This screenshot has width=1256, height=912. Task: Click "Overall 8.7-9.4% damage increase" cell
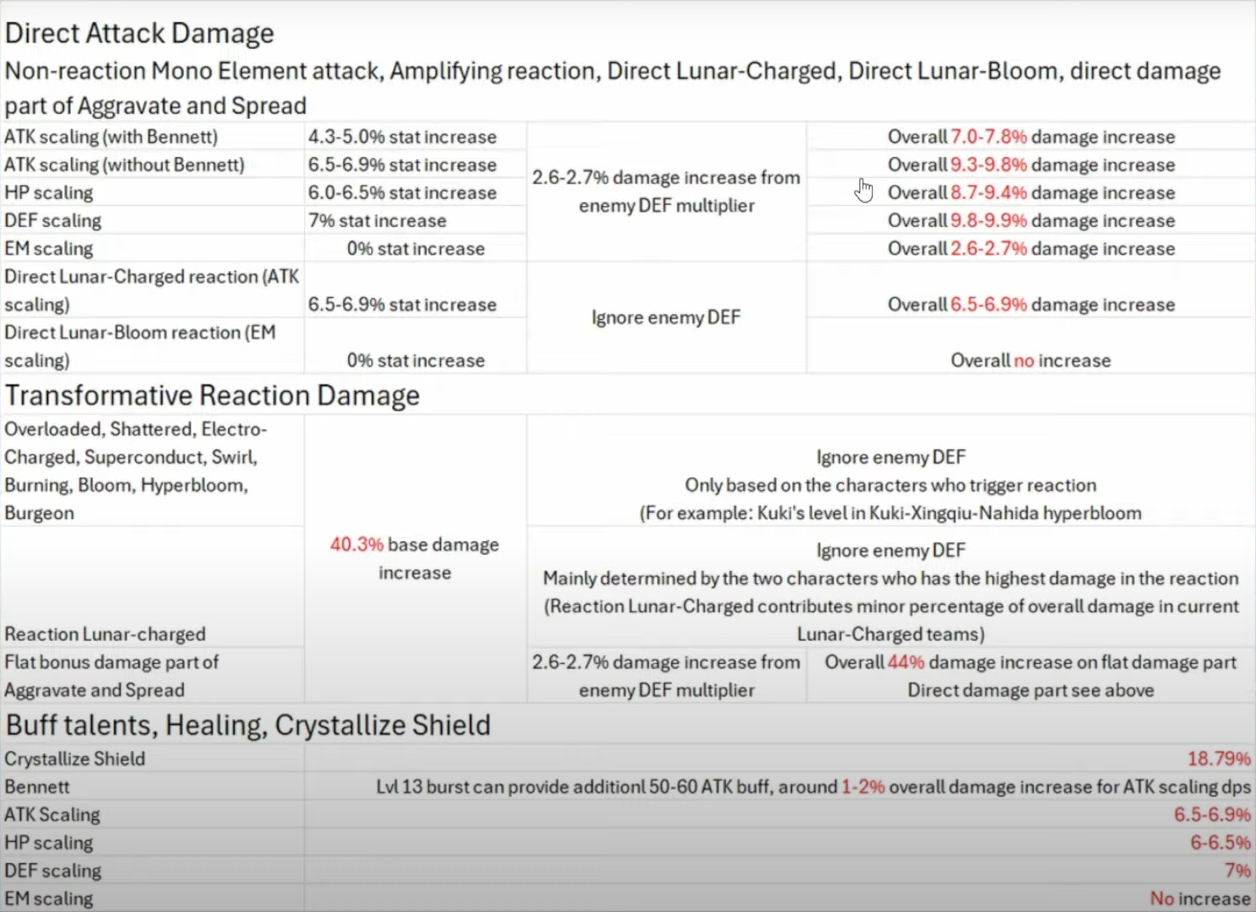click(x=1031, y=193)
